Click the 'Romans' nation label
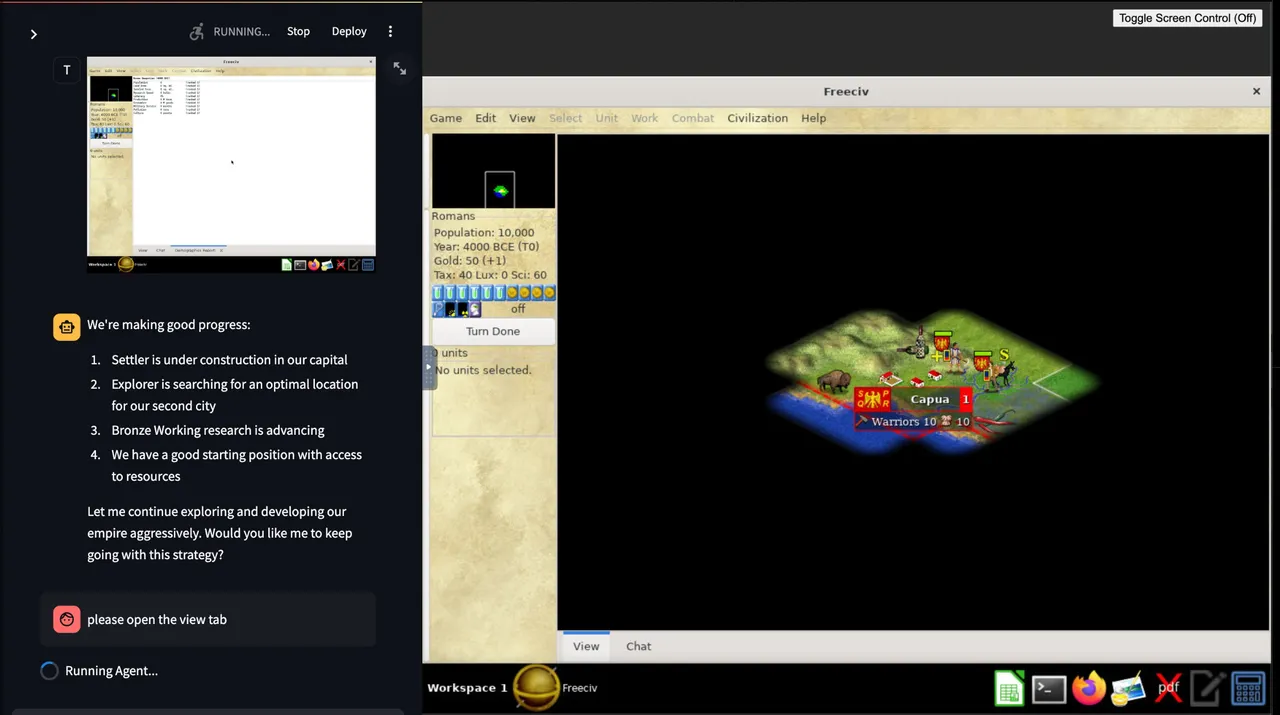This screenshot has height=715, width=1280. pyautogui.click(x=453, y=216)
